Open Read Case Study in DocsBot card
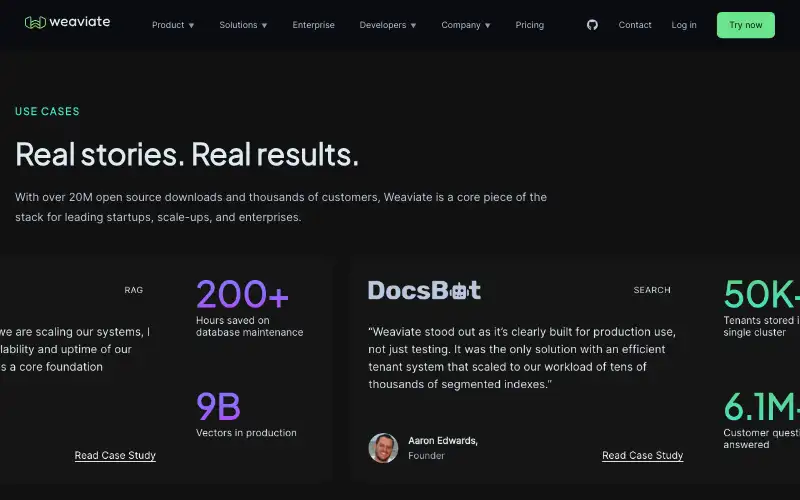 tap(642, 455)
